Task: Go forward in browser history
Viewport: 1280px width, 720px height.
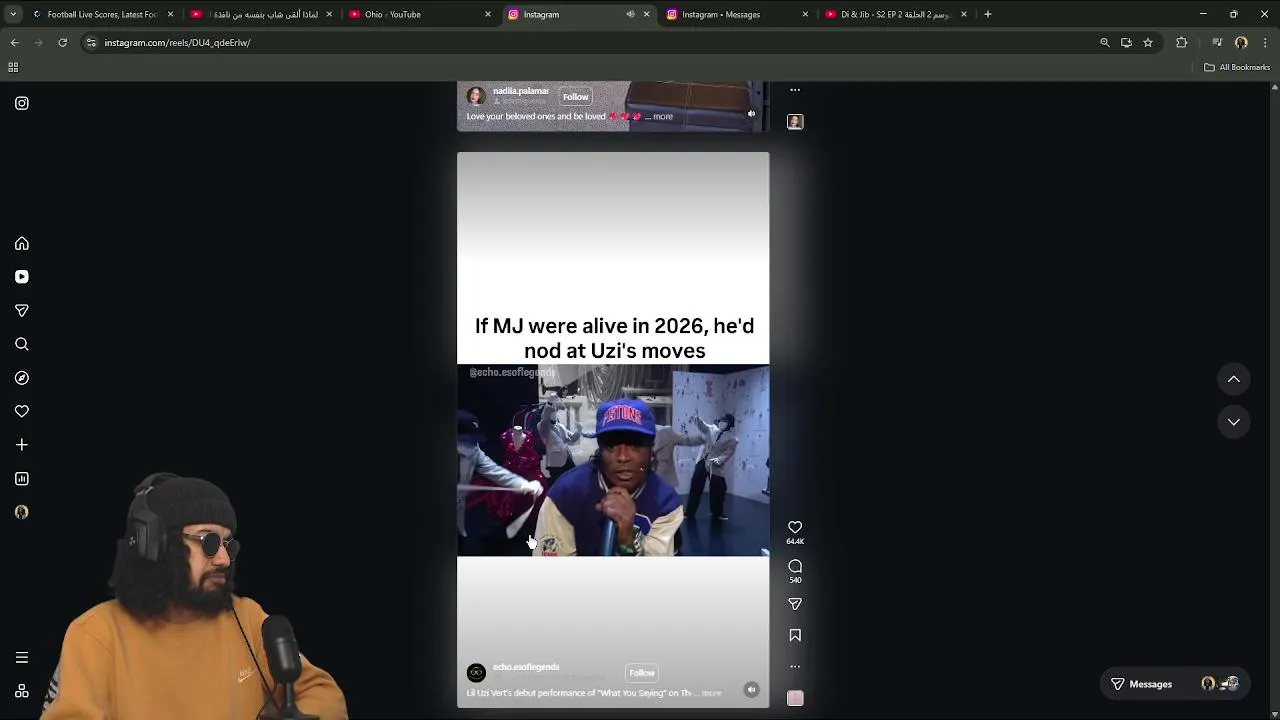Action: tap(38, 42)
